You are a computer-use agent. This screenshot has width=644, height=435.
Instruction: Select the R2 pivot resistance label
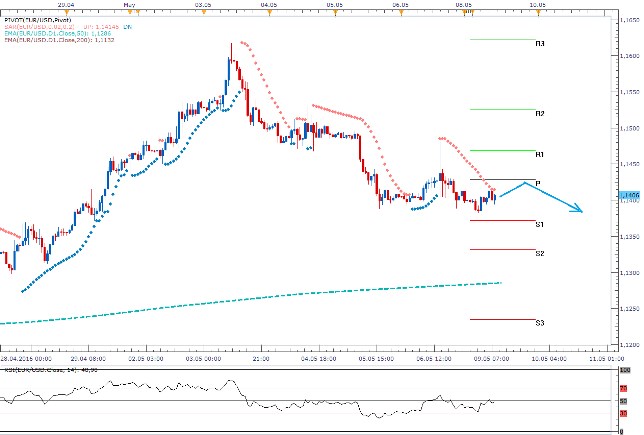539,114
